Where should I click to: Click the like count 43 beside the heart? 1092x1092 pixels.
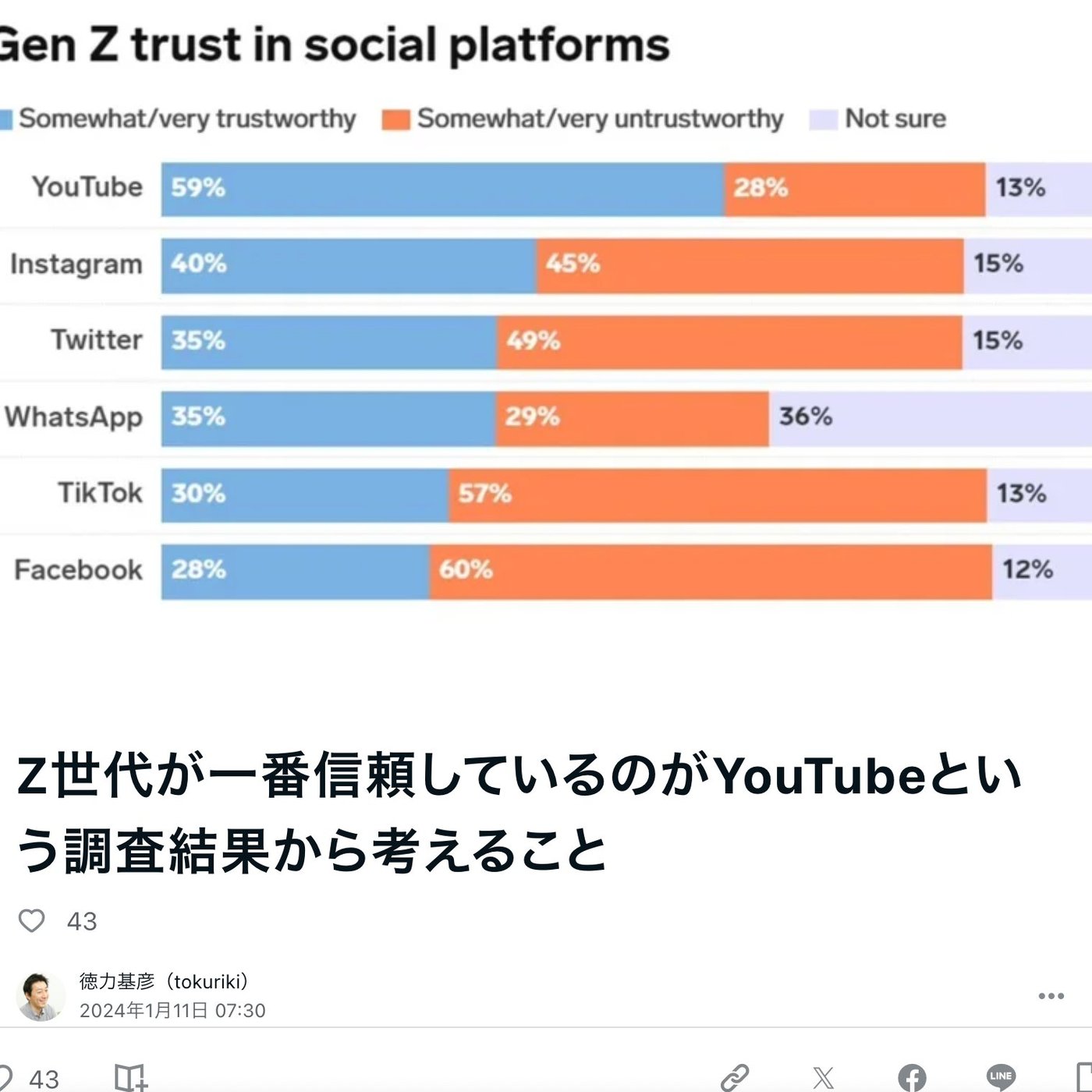(82, 921)
